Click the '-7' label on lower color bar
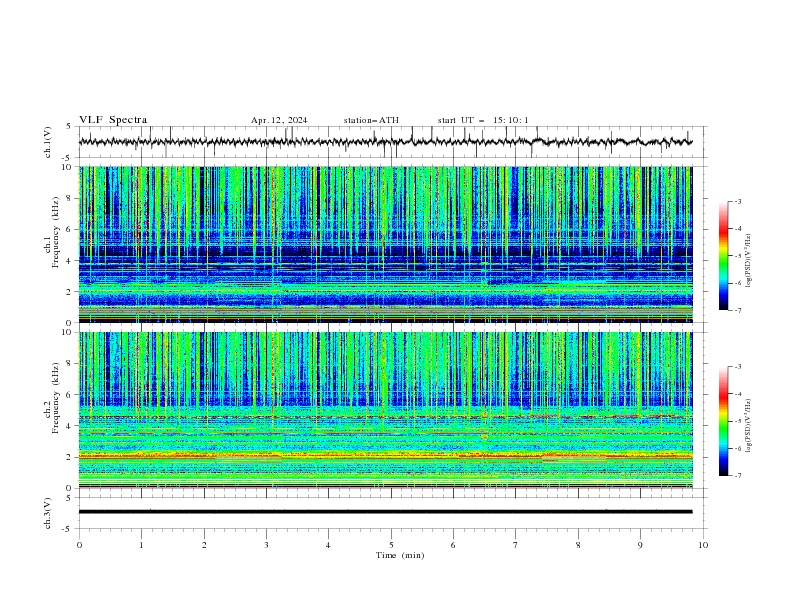The image size is (792, 612). coord(738,476)
